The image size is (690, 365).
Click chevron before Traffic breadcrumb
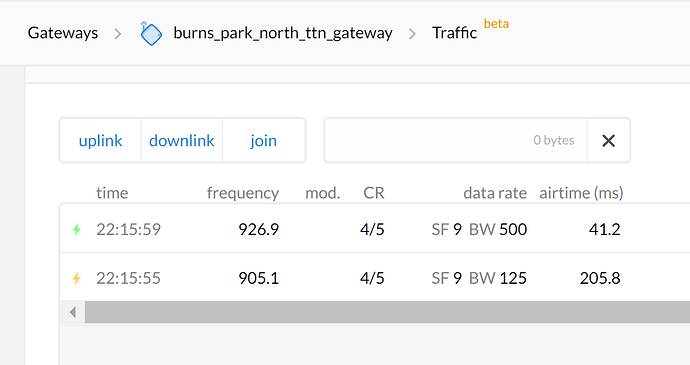pos(412,33)
